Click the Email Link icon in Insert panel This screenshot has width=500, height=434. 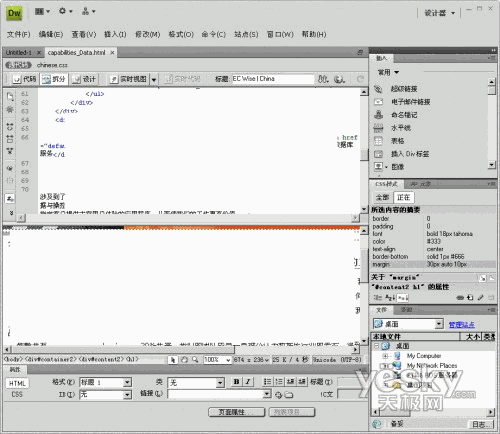click(x=378, y=102)
